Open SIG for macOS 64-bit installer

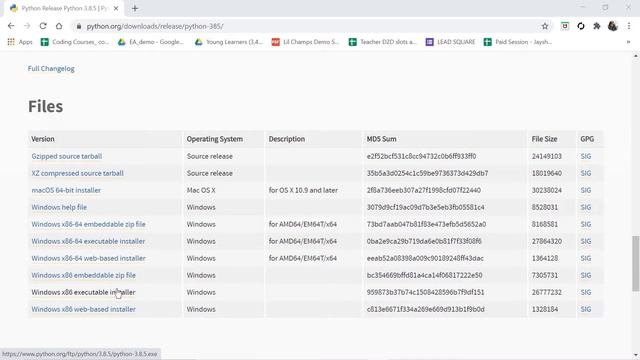pyautogui.click(x=586, y=190)
